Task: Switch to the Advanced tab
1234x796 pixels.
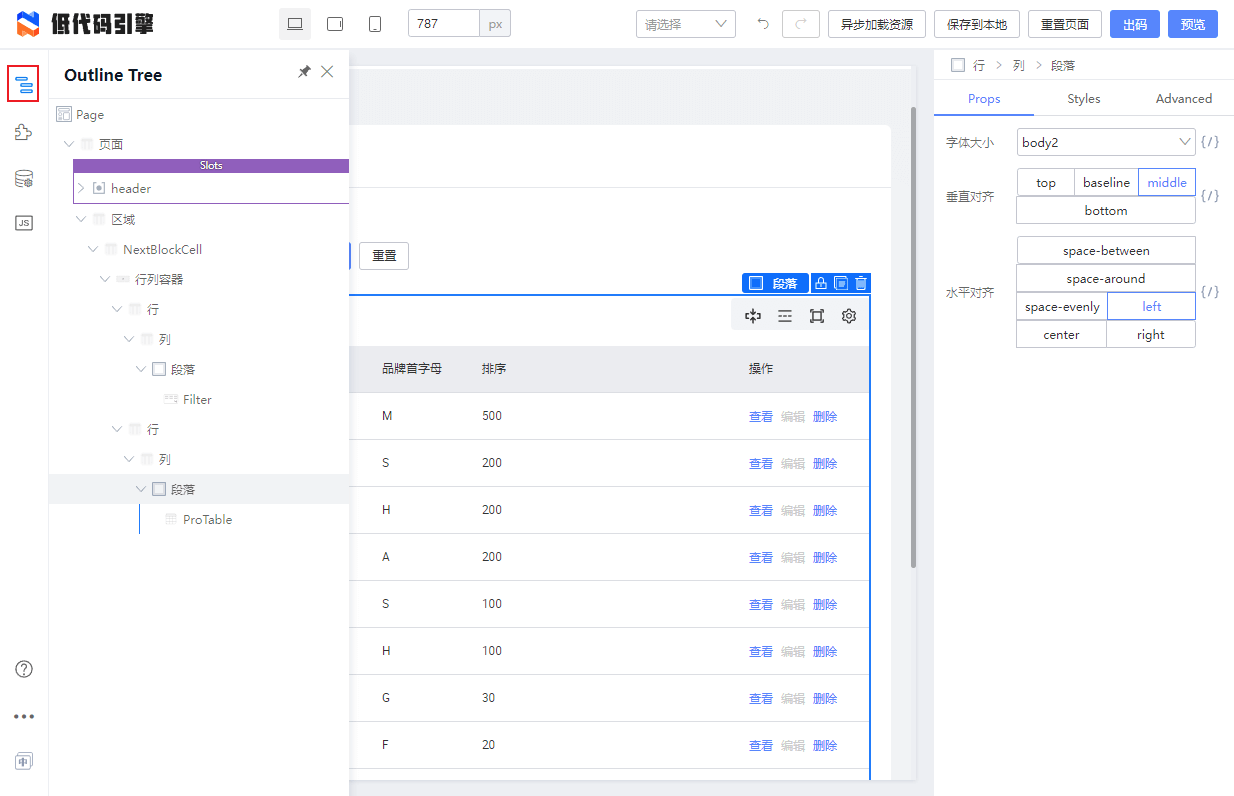Action: point(1184,99)
